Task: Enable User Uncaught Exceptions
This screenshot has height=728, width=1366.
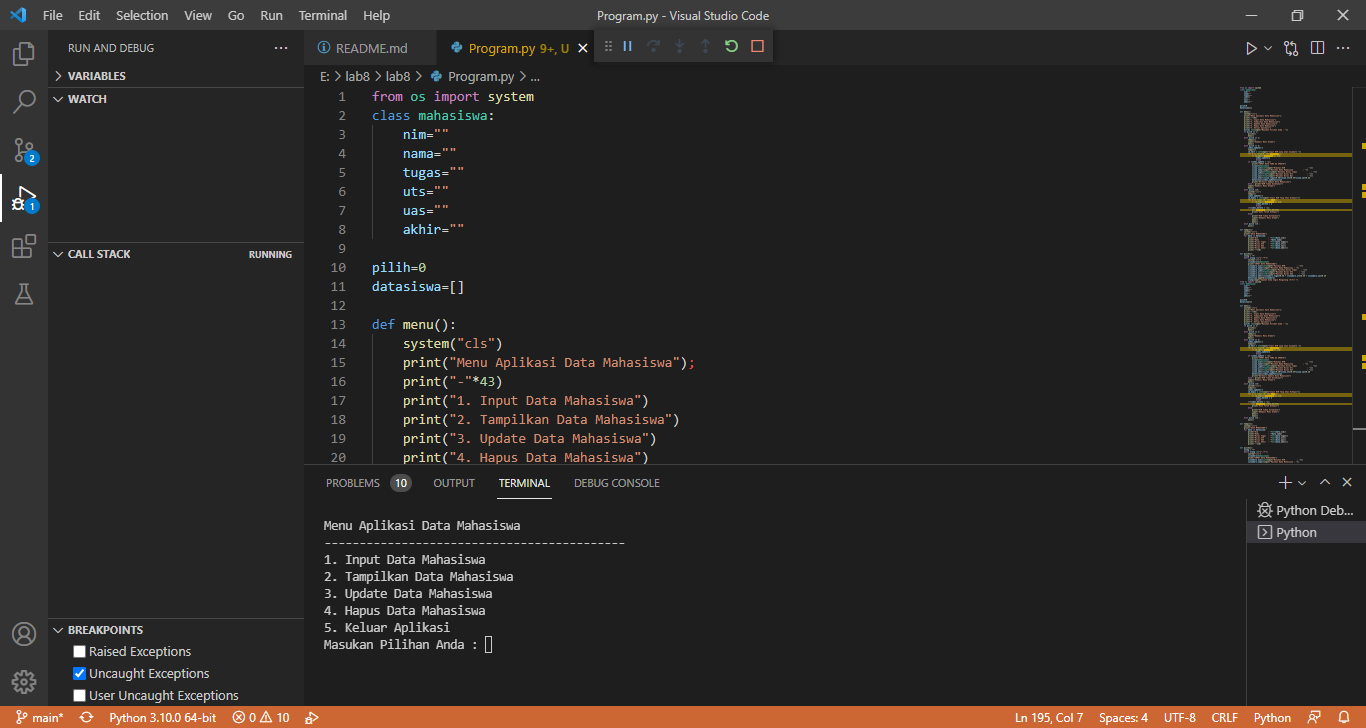Action: tap(77, 695)
